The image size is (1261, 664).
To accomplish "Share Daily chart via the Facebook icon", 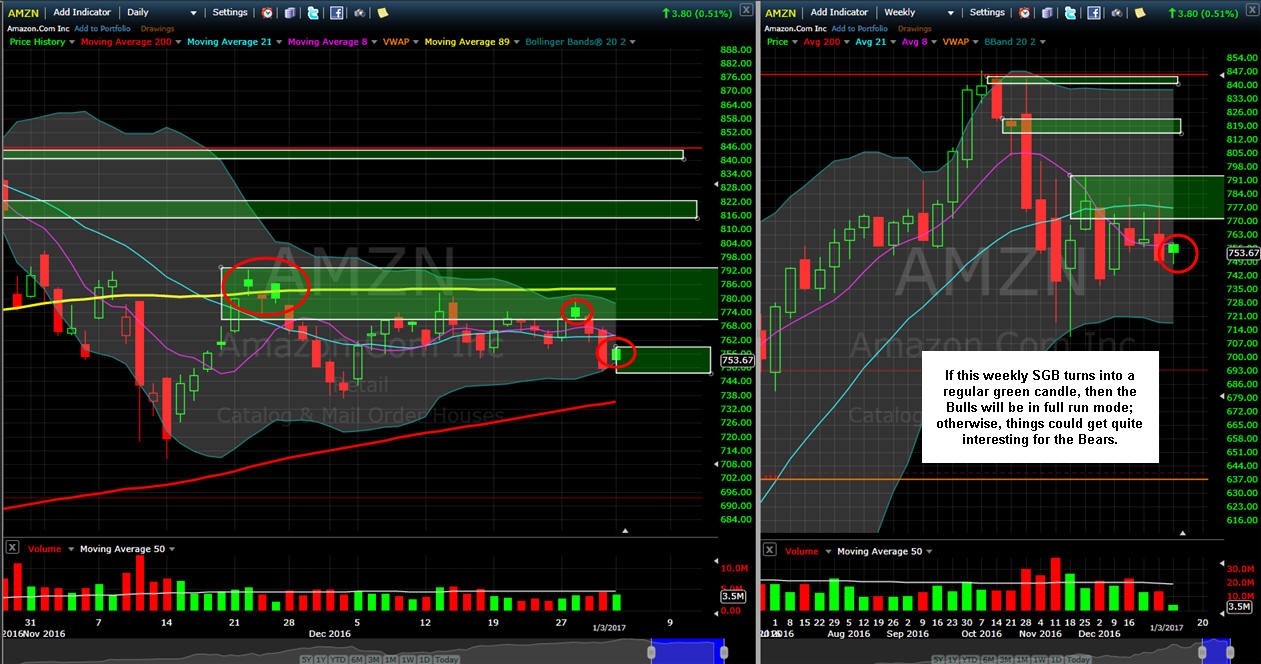I will point(337,13).
